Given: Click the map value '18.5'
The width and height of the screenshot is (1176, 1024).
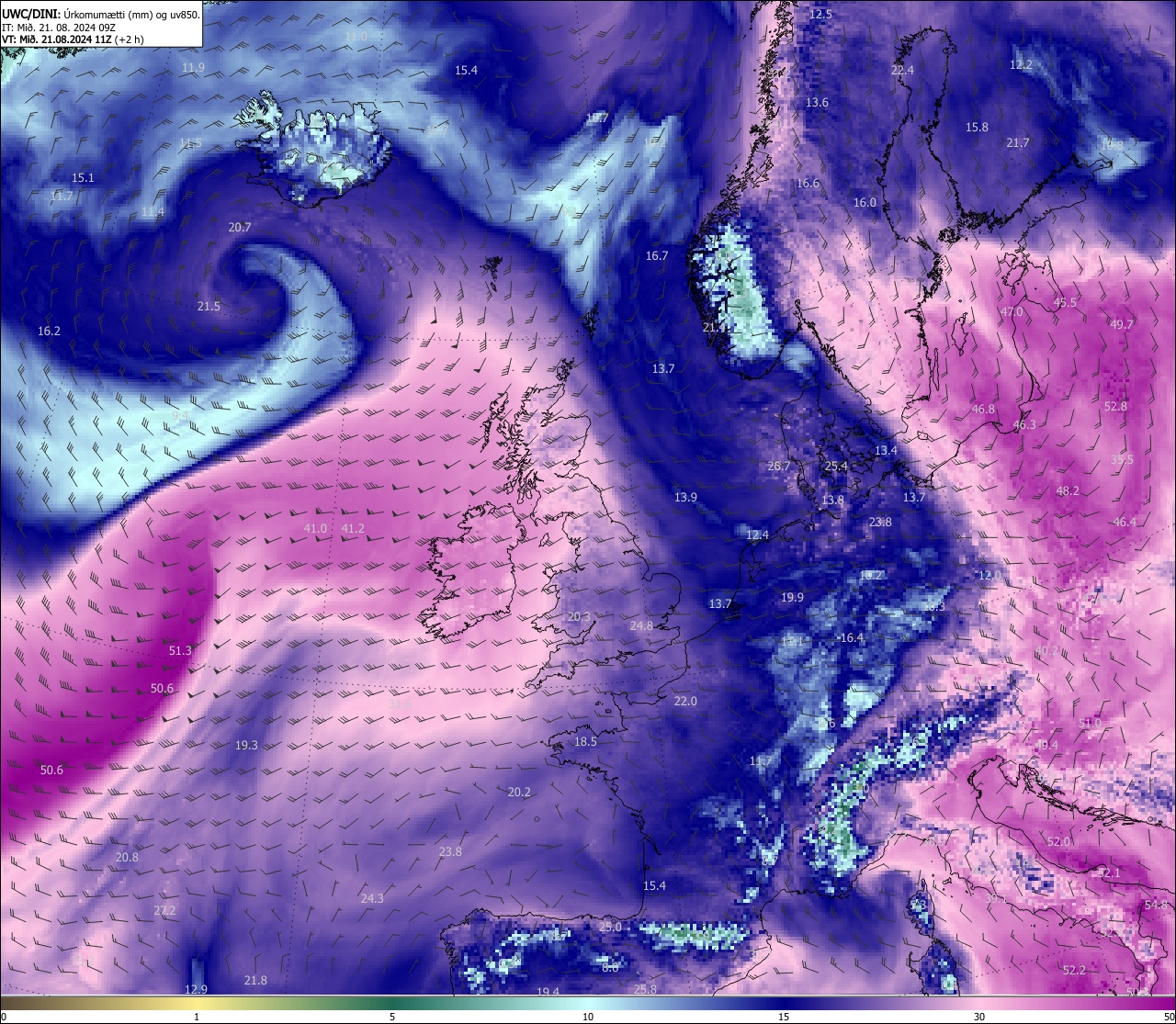Looking at the screenshot, I should pyautogui.click(x=585, y=742).
